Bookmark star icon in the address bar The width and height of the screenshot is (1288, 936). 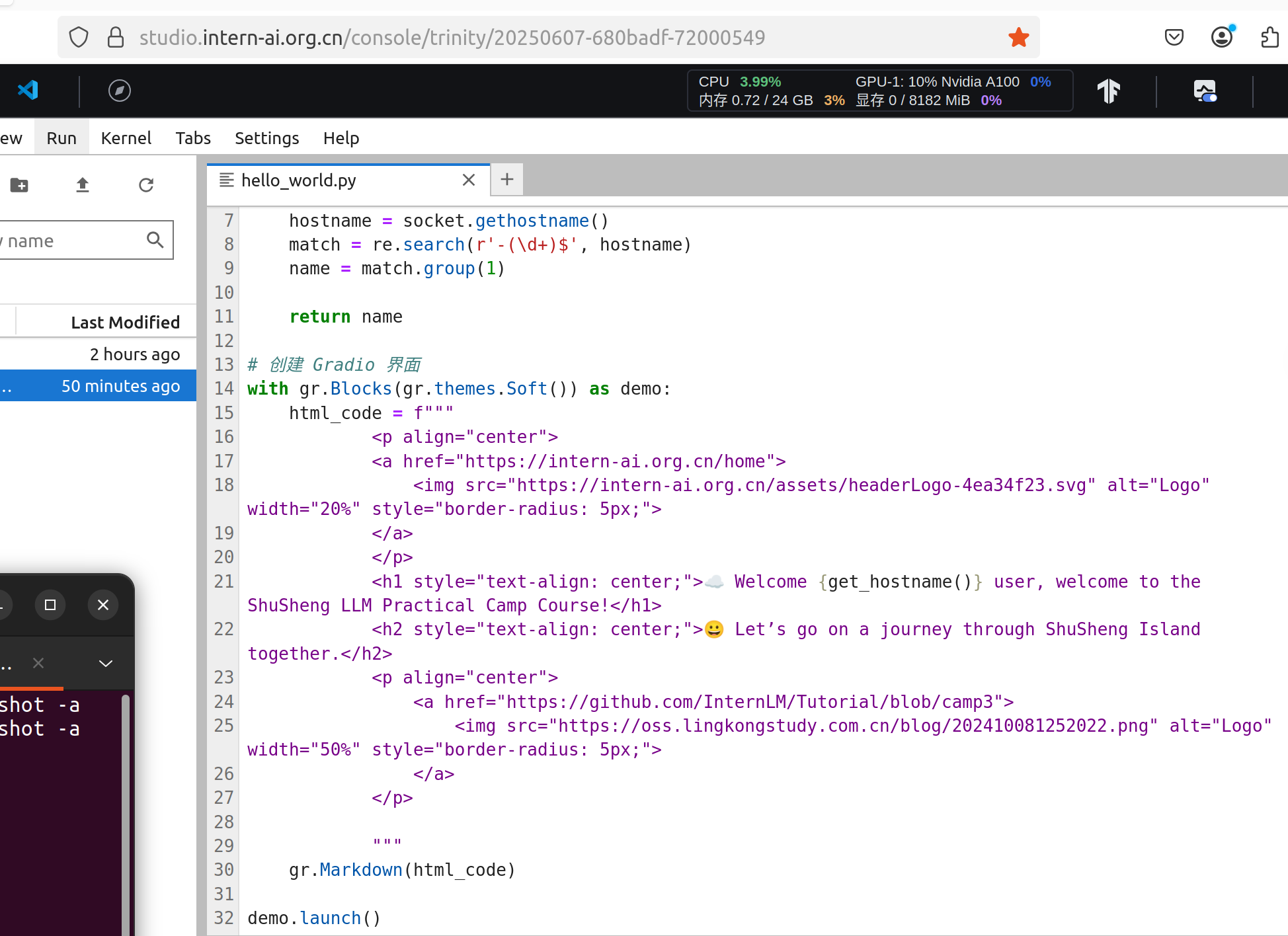click(1018, 38)
